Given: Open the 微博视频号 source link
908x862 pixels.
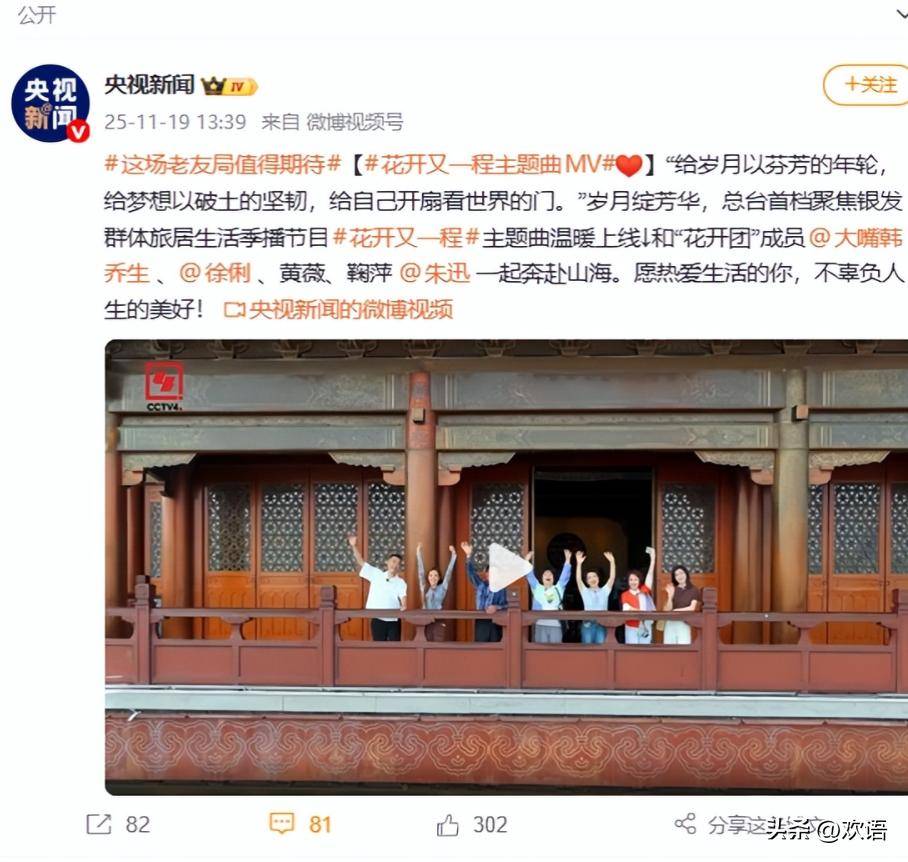Looking at the screenshot, I should click(x=354, y=122).
